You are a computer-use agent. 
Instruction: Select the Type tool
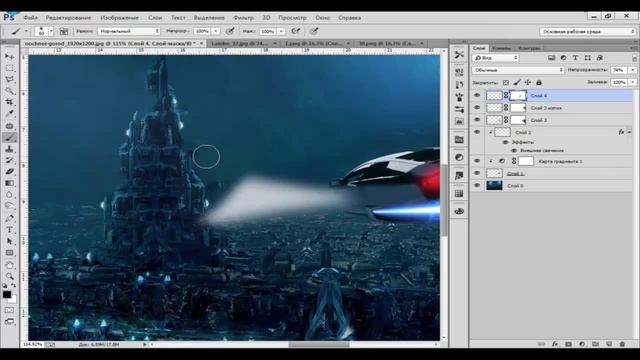9,230
